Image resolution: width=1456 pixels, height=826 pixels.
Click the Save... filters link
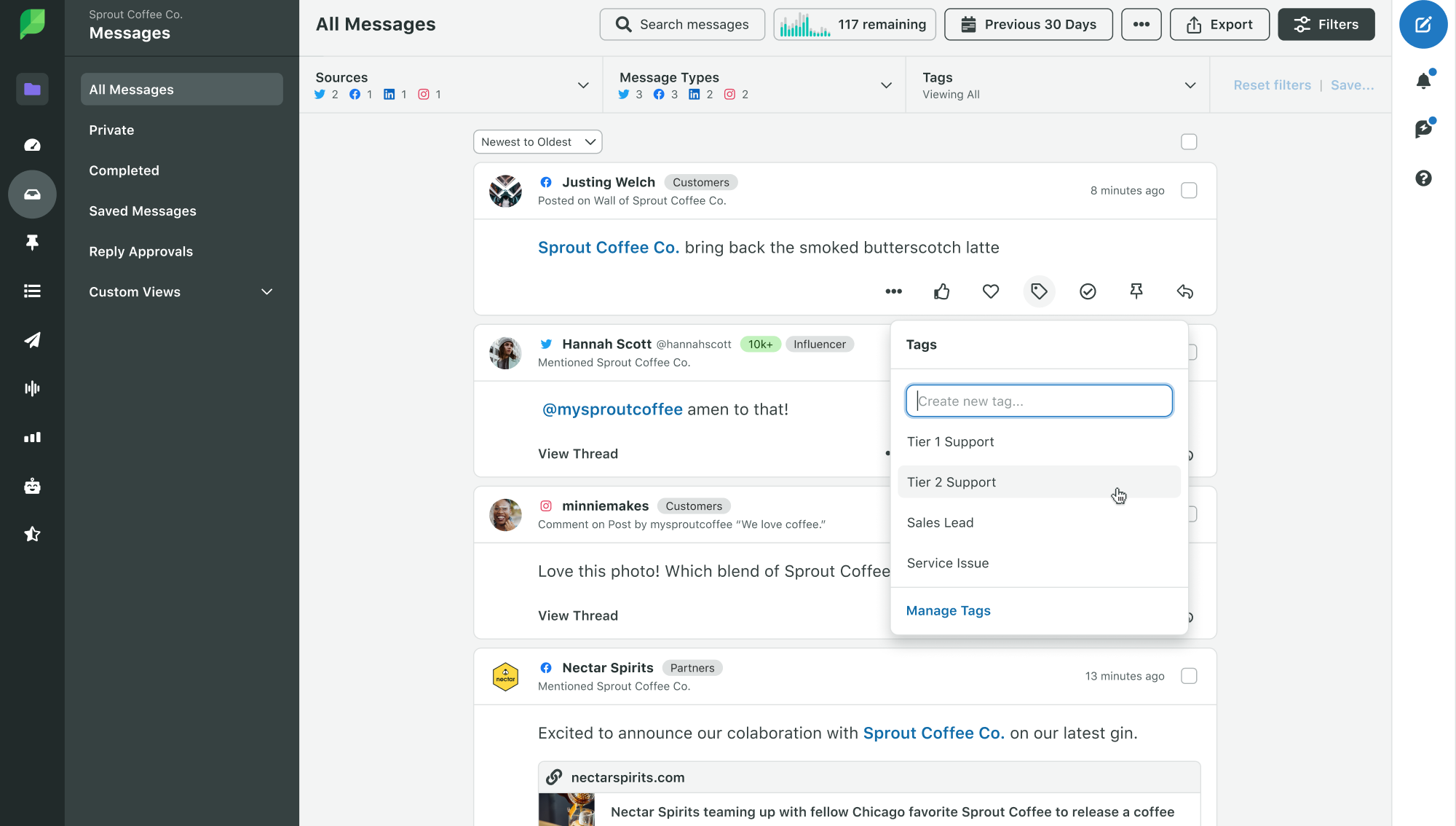pos(1352,85)
